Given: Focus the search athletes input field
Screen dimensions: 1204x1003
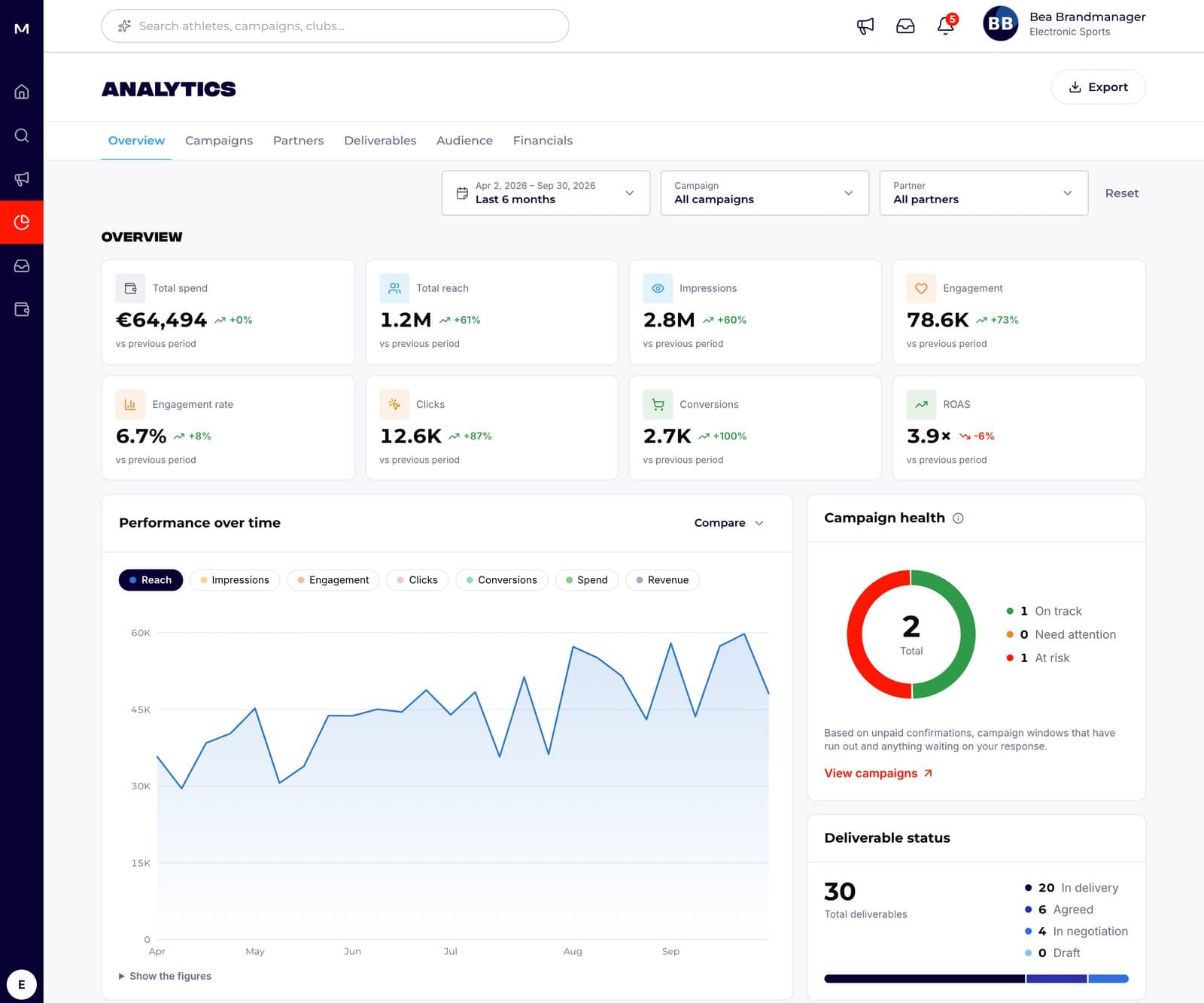Looking at the screenshot, I should point(335,26).
